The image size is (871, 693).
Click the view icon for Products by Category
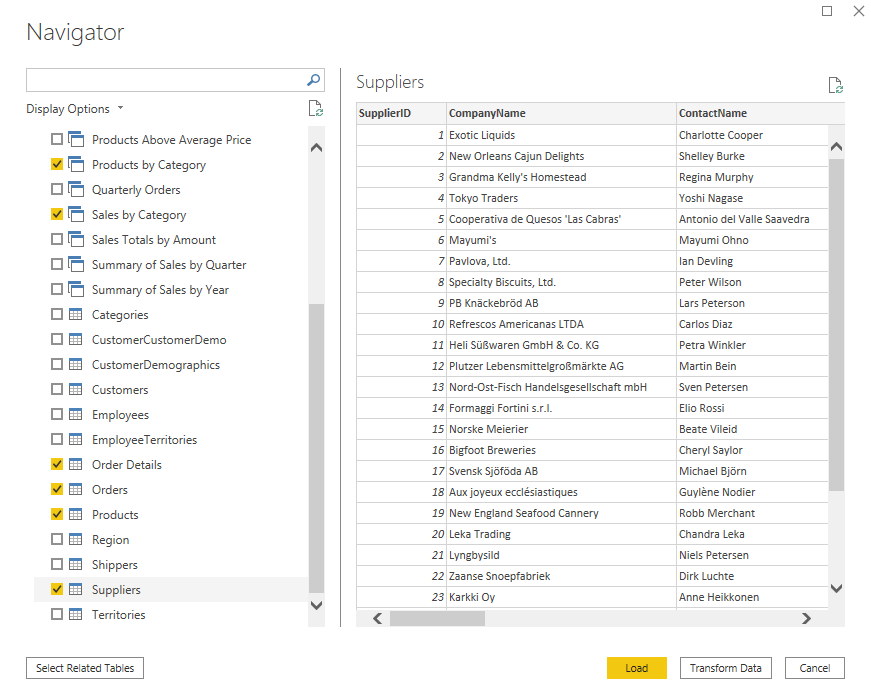tap(76, 164)
